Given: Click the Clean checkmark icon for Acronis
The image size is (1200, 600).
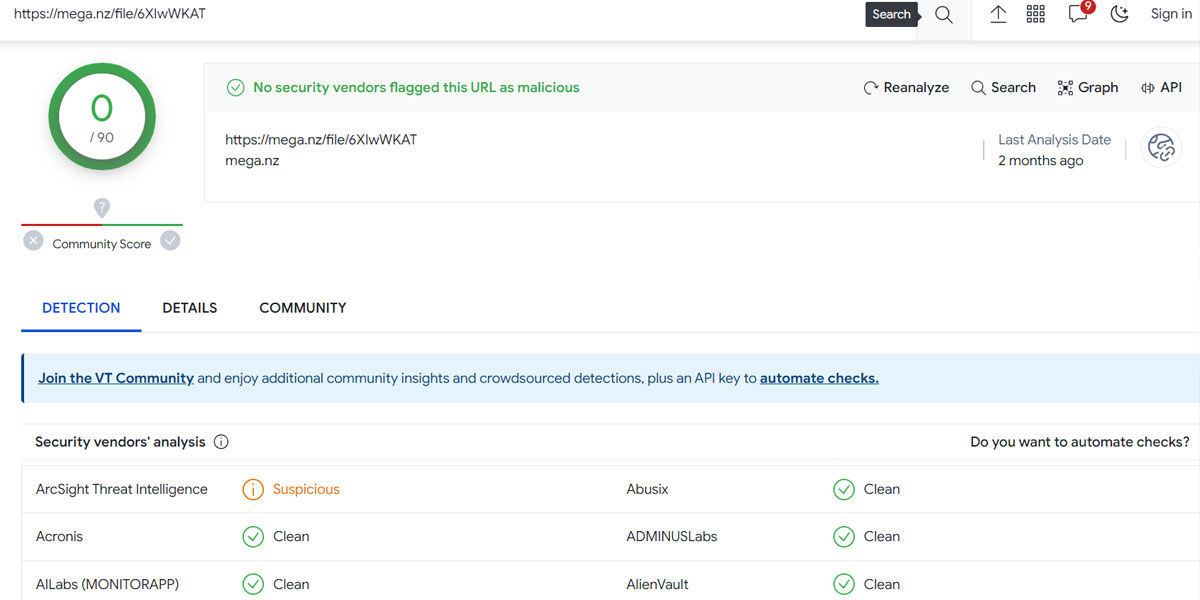Looking at the screenshot, I should (x=253, y=537).
